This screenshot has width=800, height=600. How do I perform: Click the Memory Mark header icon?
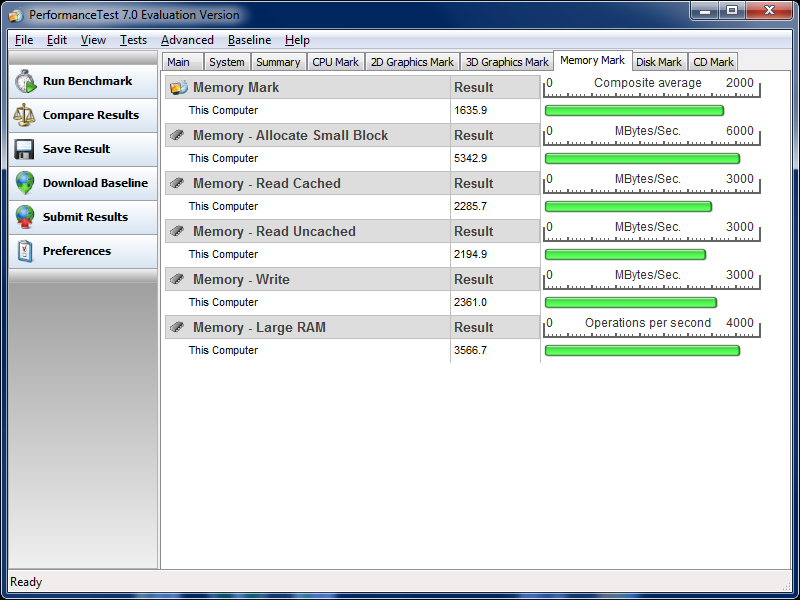click(177, 88)
